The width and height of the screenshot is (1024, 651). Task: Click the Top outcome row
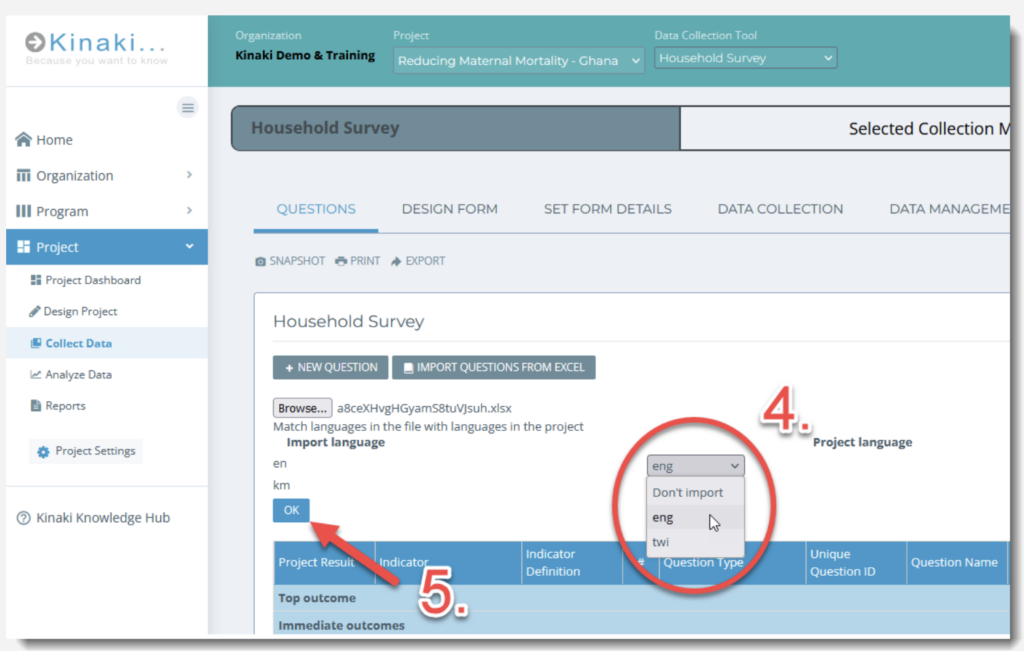pyautogui.click(x=641, y=598)
